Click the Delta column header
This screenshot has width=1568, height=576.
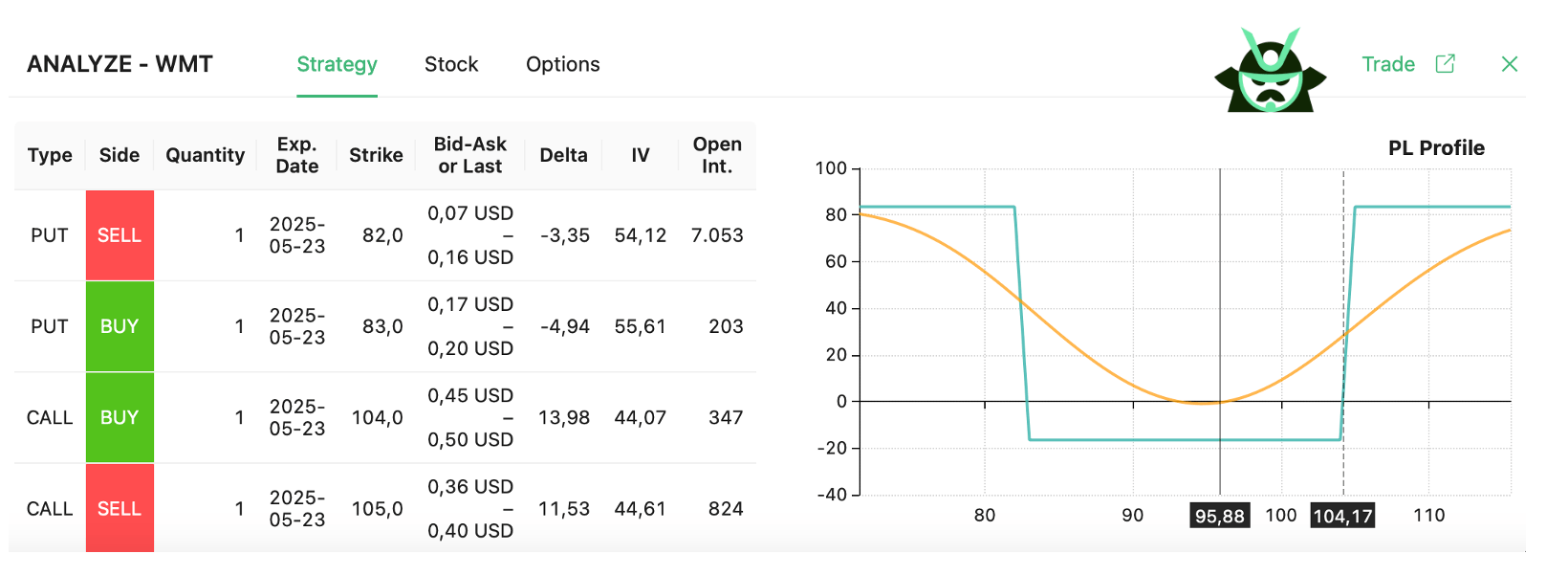[x=563, y=155]
